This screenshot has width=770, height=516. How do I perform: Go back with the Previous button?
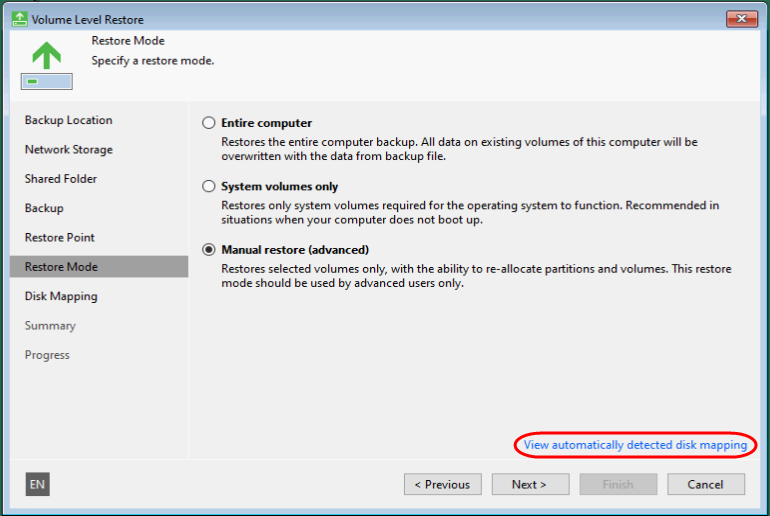coord(442,484)
